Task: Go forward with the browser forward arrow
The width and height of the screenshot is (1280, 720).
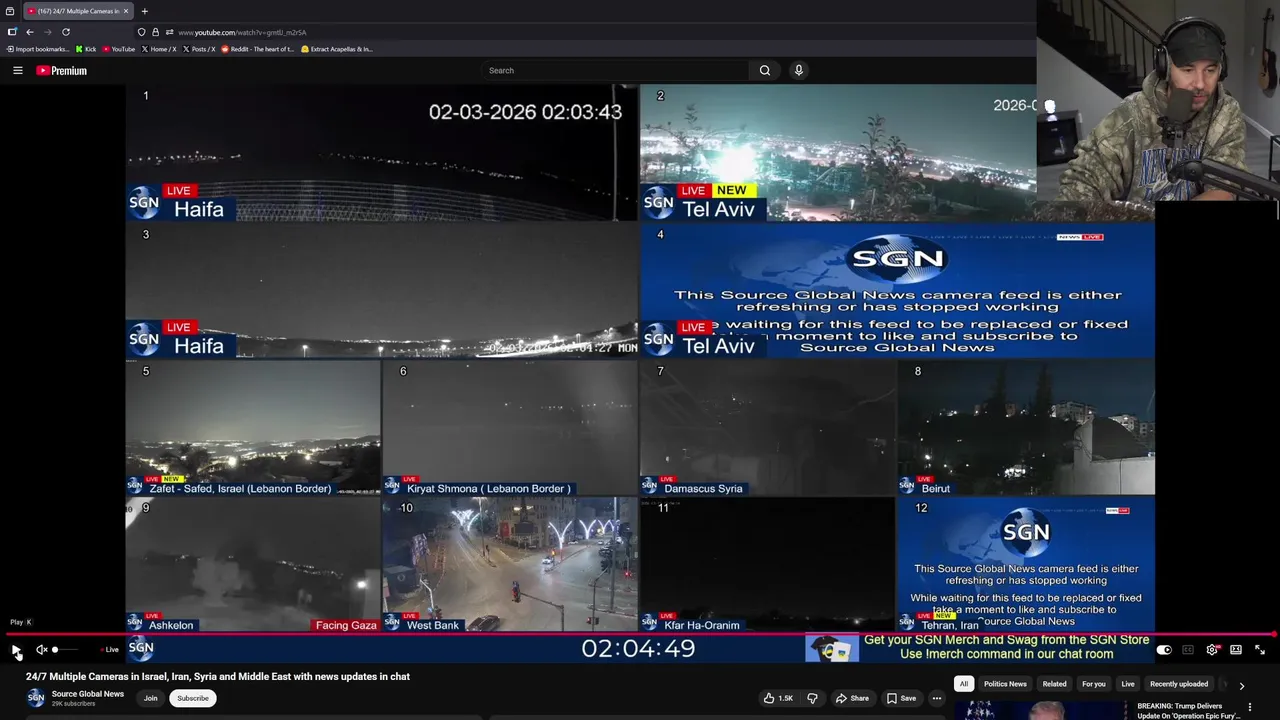Action: pyautogui.click(x=47, y=32)
